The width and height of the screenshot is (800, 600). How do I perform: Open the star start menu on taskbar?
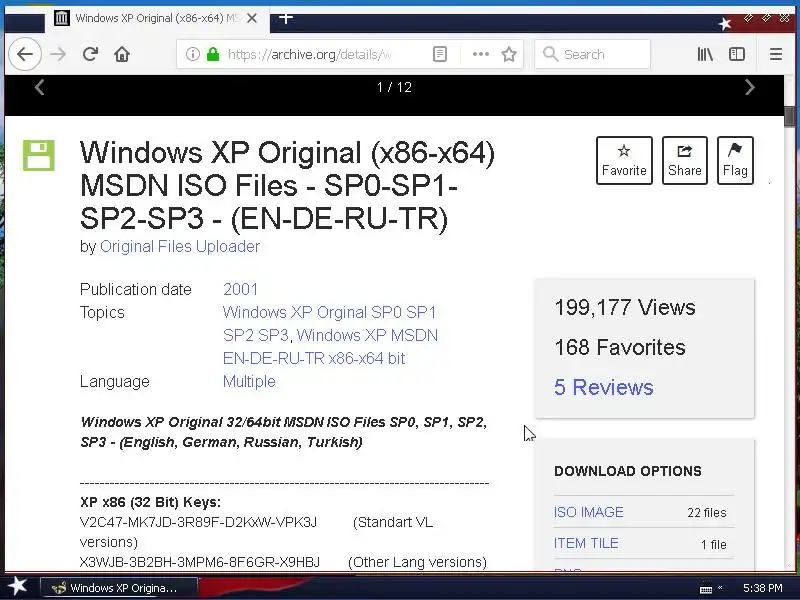[x=17, y=587]
